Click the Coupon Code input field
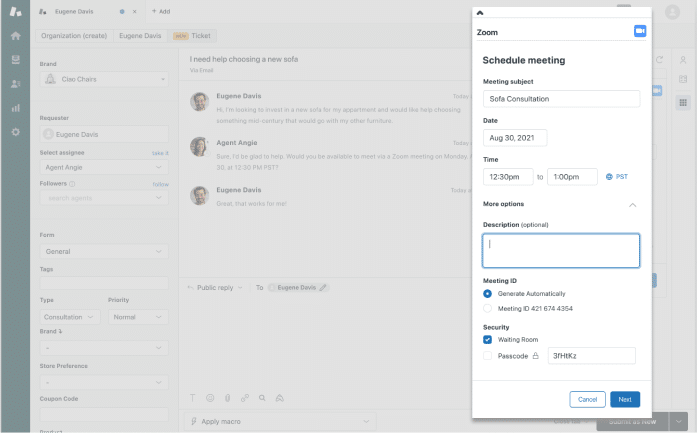The image size is (697, 433). 104,414
